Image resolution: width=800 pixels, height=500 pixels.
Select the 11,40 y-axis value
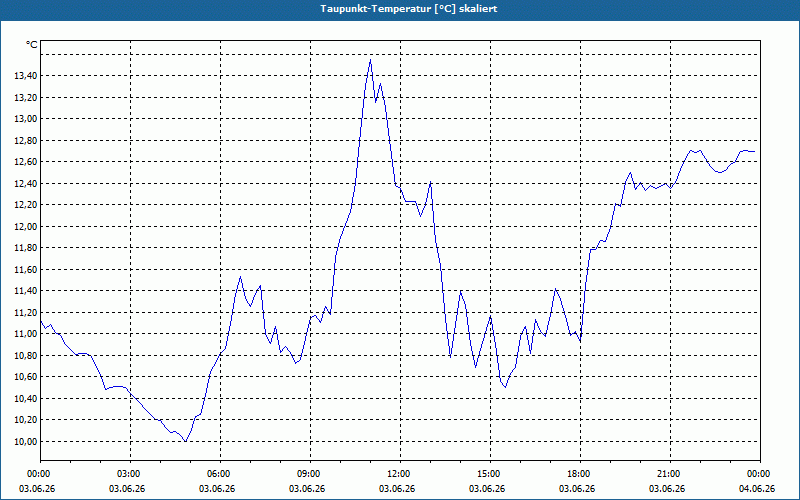click(26, 291)
